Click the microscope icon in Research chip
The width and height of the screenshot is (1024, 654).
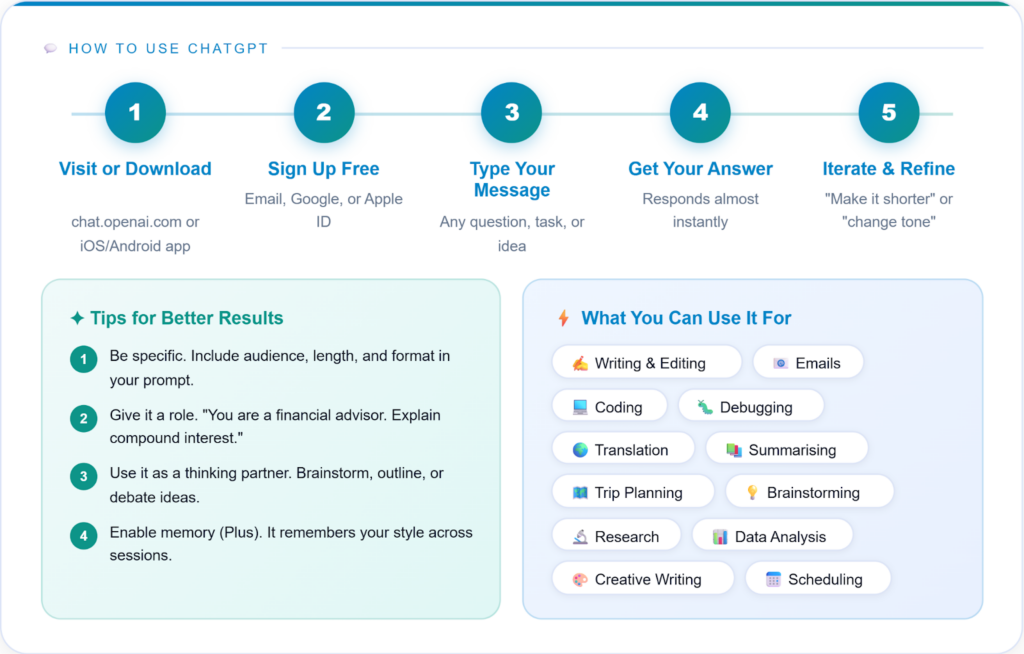tap(580, 536)
